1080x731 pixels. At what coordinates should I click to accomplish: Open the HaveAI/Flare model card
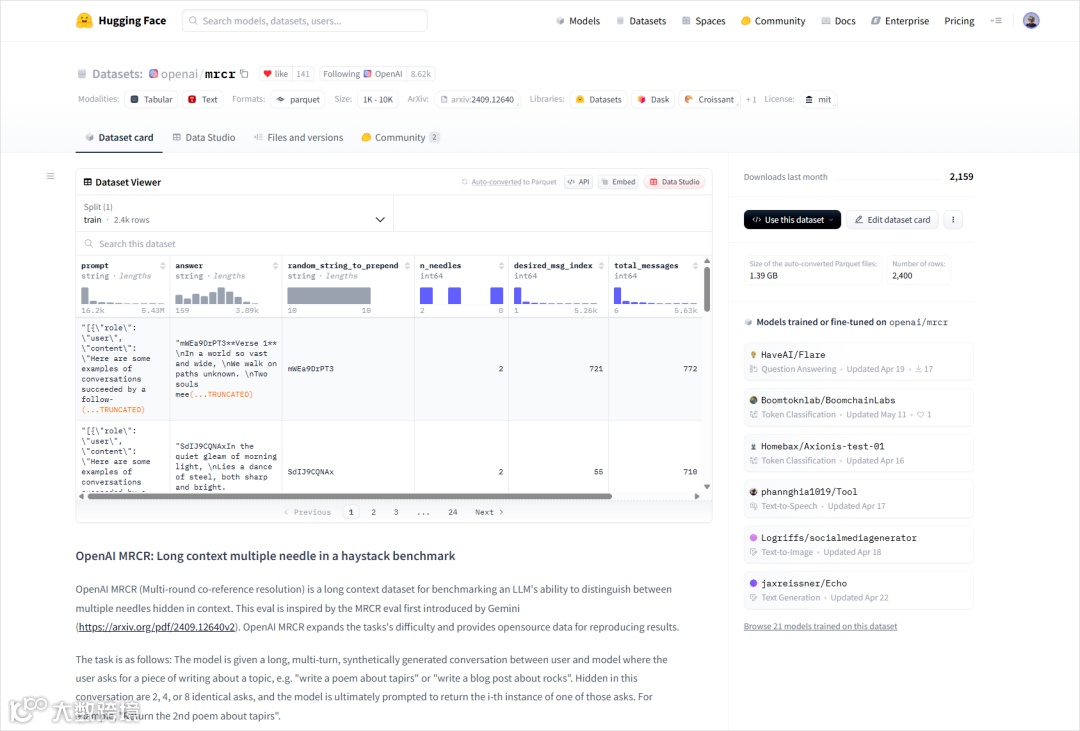(858, 362)
